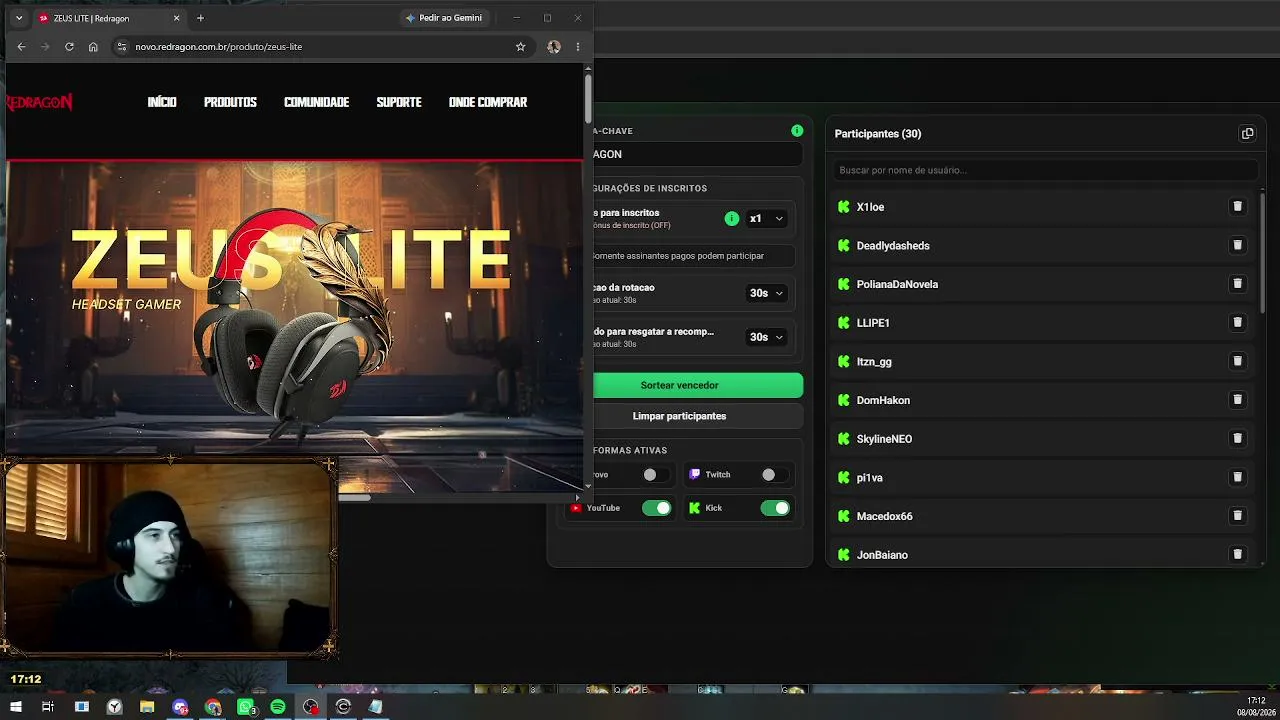Click the webcam overlay thumbnail
This screenshot has width=1280, height=720.
tap(169, 558)
